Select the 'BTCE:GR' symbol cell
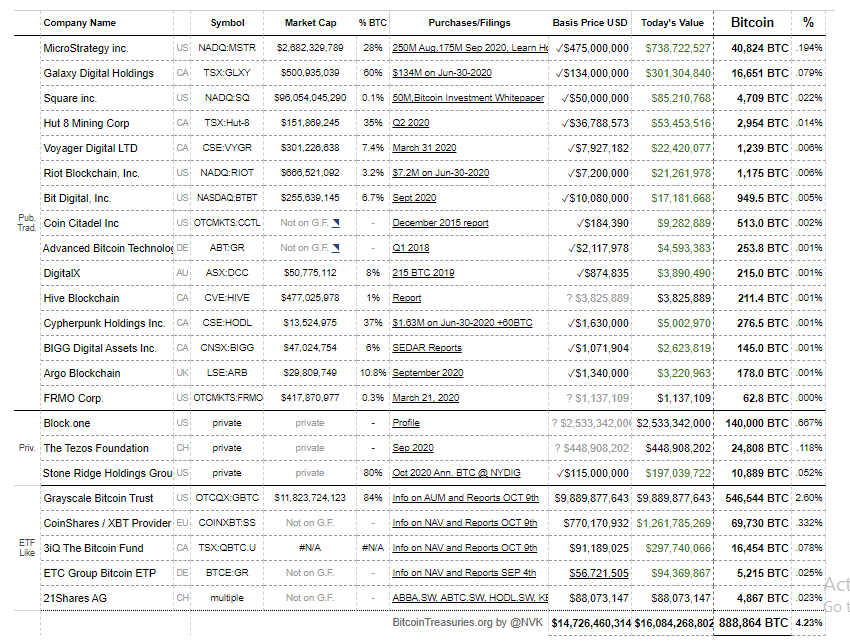Viewport: 850px width, 644px height. click(x=227, y=572)
